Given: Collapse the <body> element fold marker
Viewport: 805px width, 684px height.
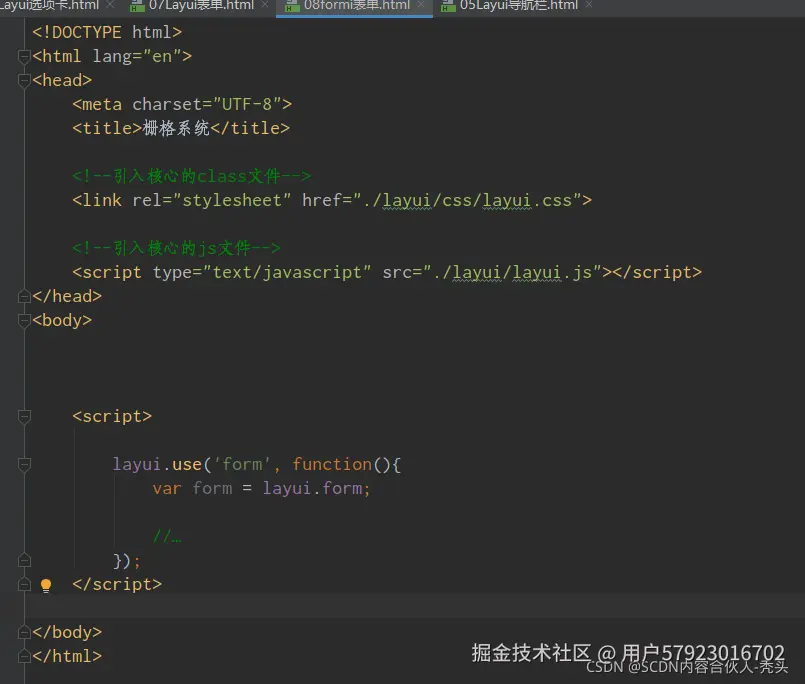Looking at the screenshot, I should pyautogui.click(x=24, y=320).
